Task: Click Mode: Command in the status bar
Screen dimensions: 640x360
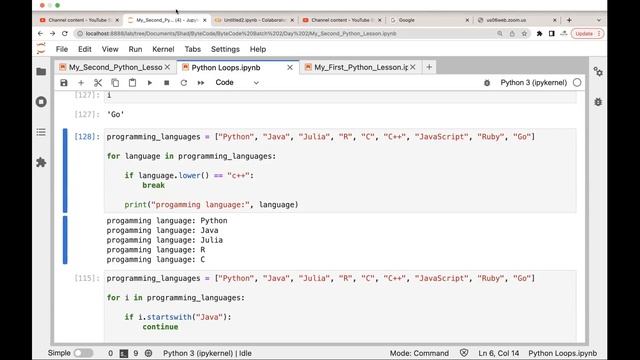Action: tap(419, 353)
